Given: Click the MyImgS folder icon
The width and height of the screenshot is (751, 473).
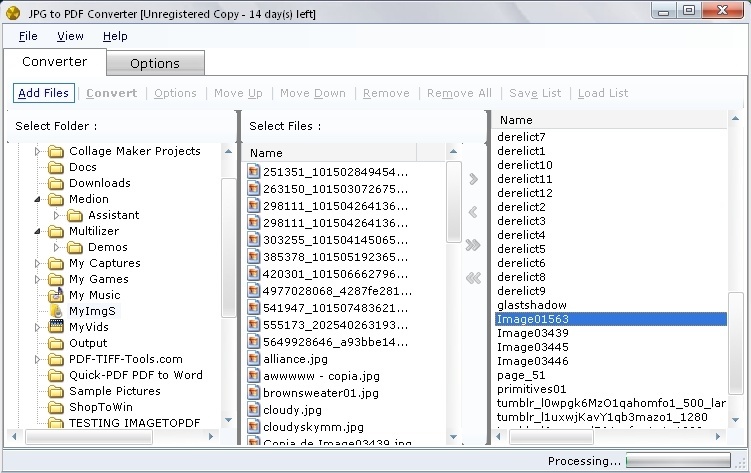Looking at the screenshot, I should (56, 311).
